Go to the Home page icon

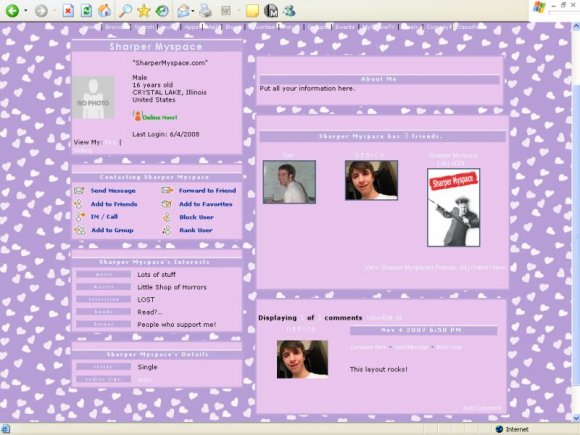tap(105, 10)
